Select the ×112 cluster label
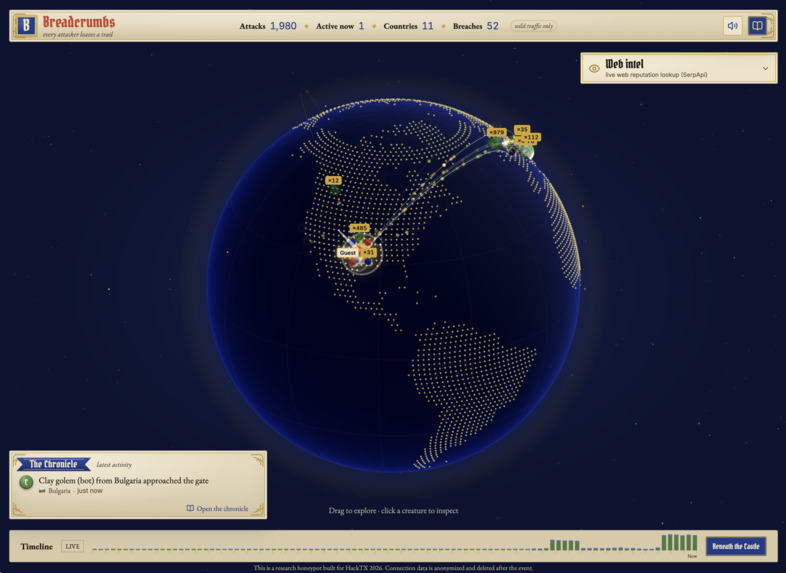 coord(531,137)
